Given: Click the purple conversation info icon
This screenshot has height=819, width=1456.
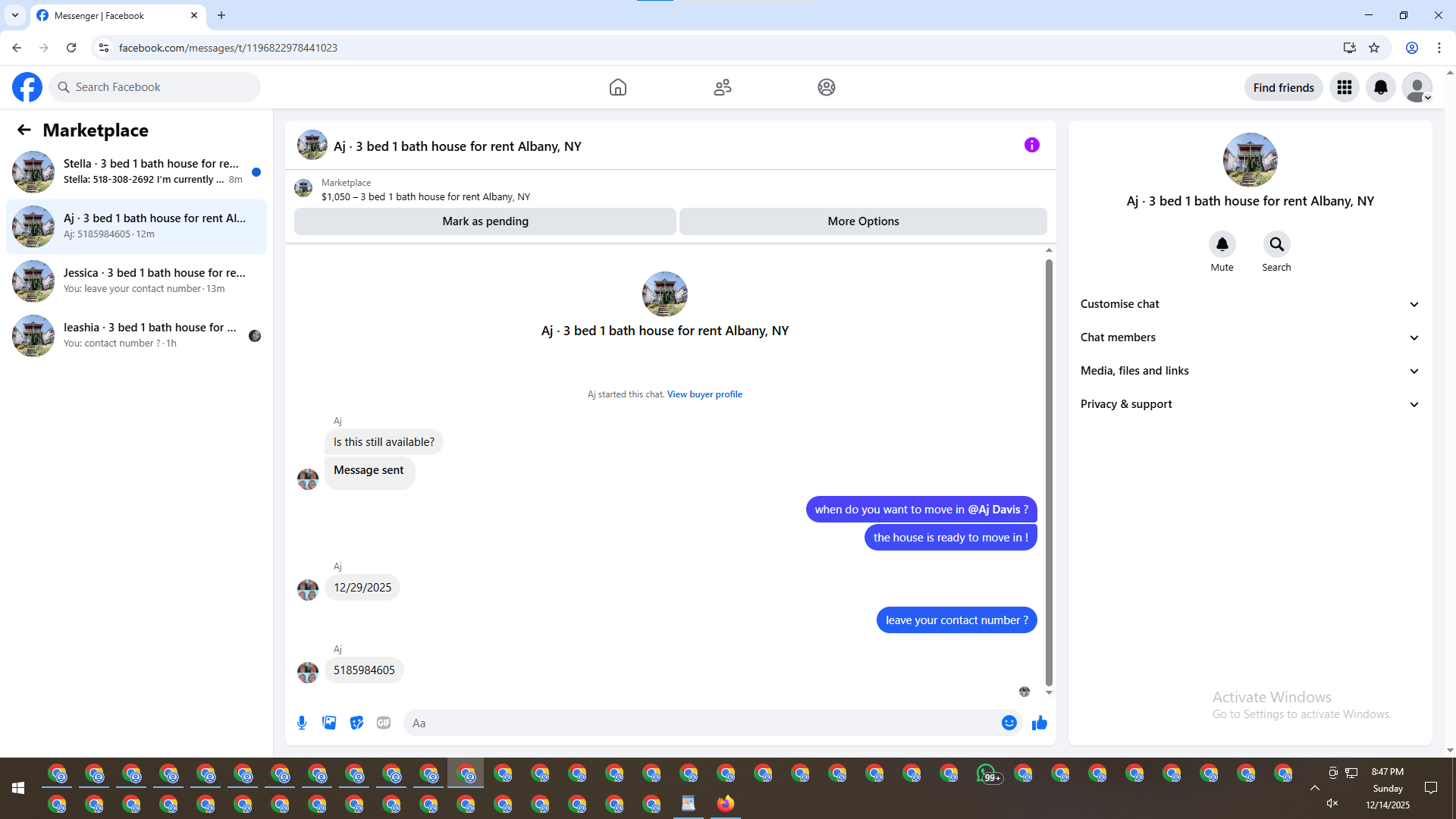Looking at the screenshot, I should [1031, 145].
